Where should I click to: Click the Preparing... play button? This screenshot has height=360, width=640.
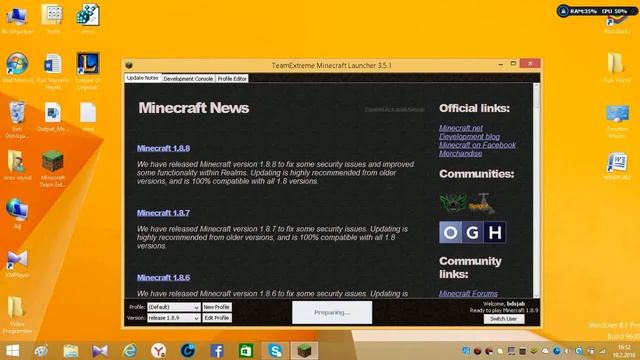pos(332,313)
